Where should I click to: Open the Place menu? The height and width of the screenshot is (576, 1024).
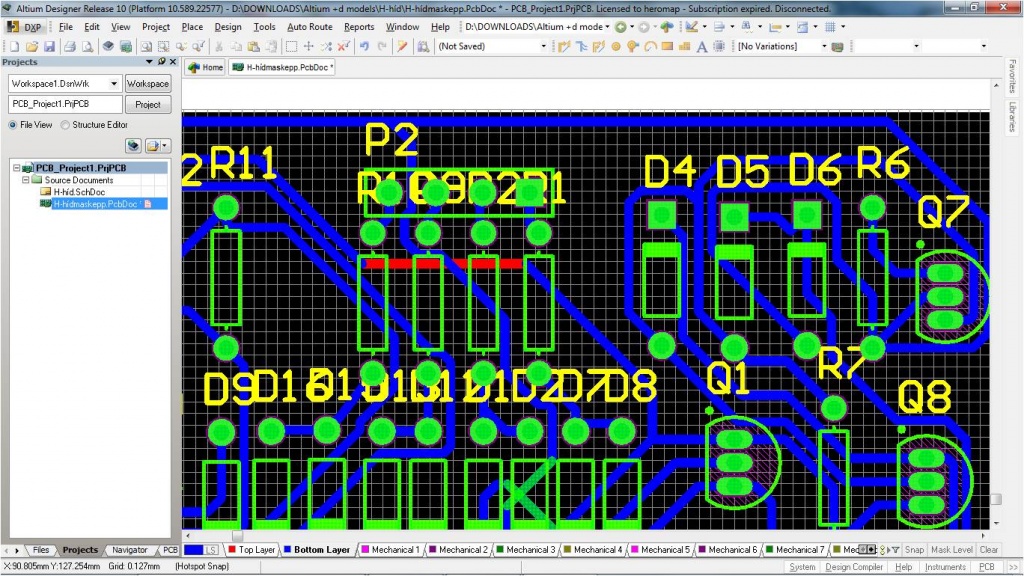(x=192, y=27)
